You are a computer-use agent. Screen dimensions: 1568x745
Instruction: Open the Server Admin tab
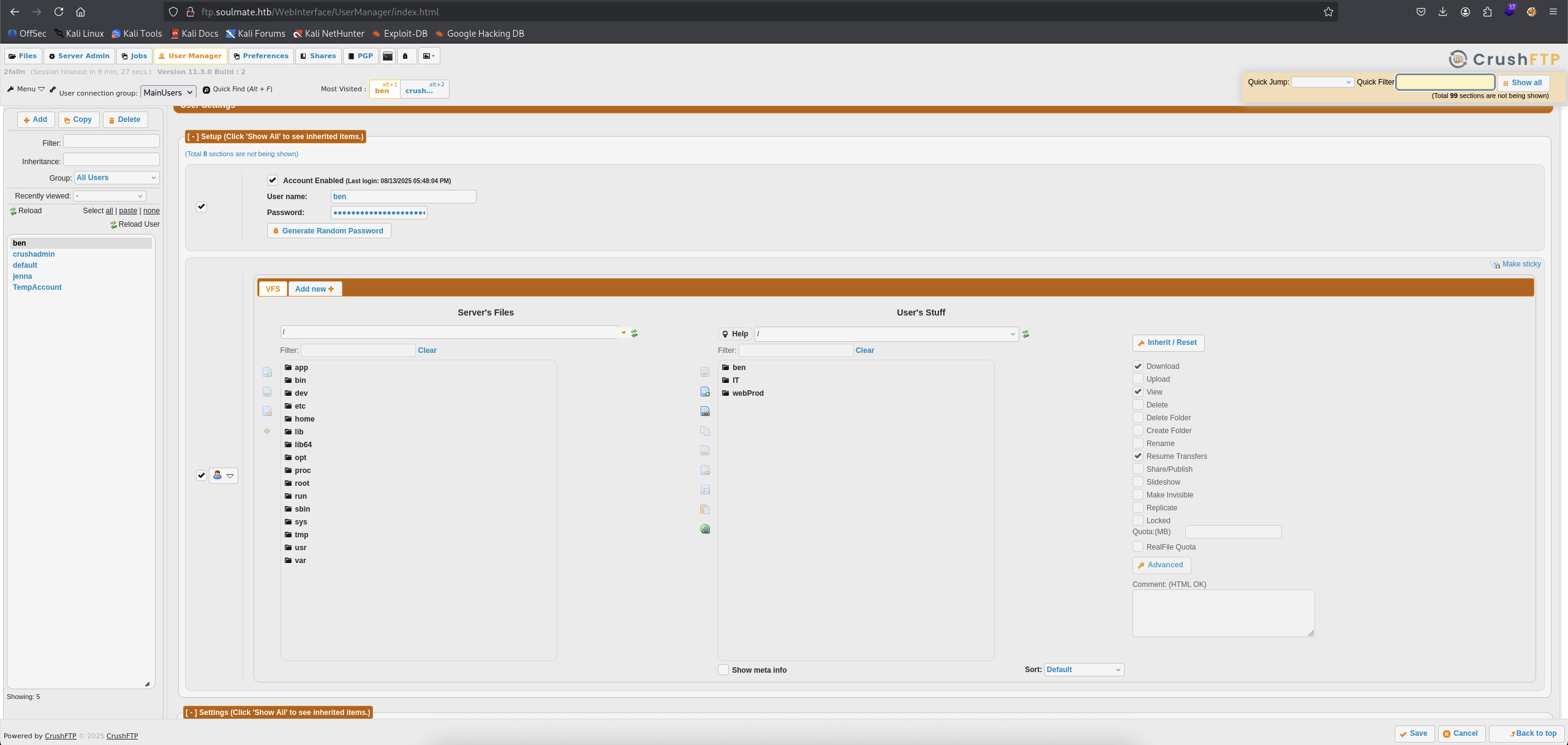coord(79,56)
